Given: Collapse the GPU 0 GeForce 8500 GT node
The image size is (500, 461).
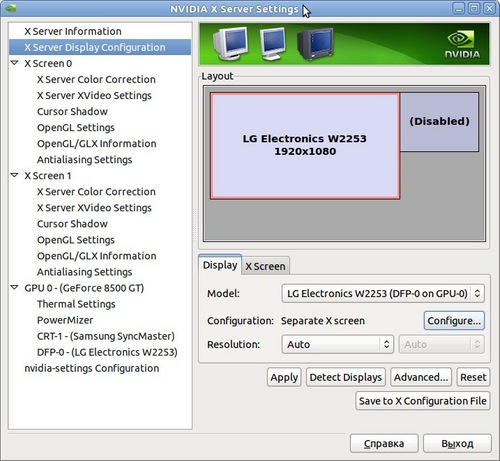Looking at the screenshot, I should click(x=14, y=288).
